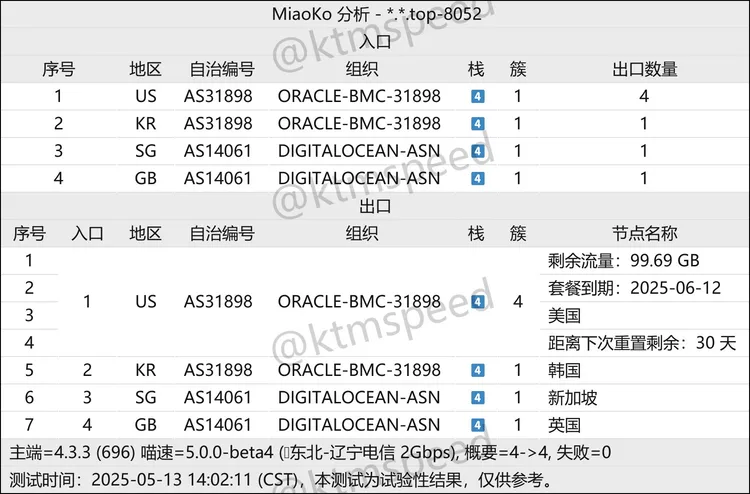
Task: Click the exit count 4 in entry US row
Action: pos(644,97)
